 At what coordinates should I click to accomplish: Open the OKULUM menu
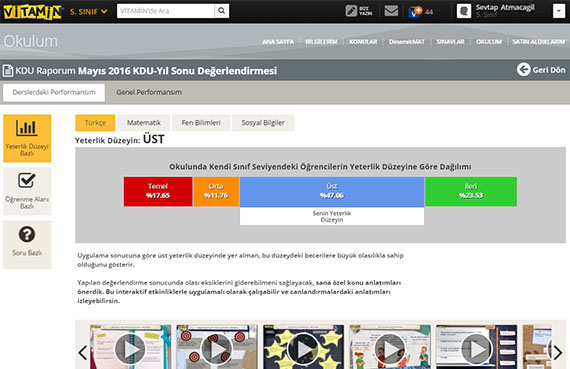pos(489,42)
